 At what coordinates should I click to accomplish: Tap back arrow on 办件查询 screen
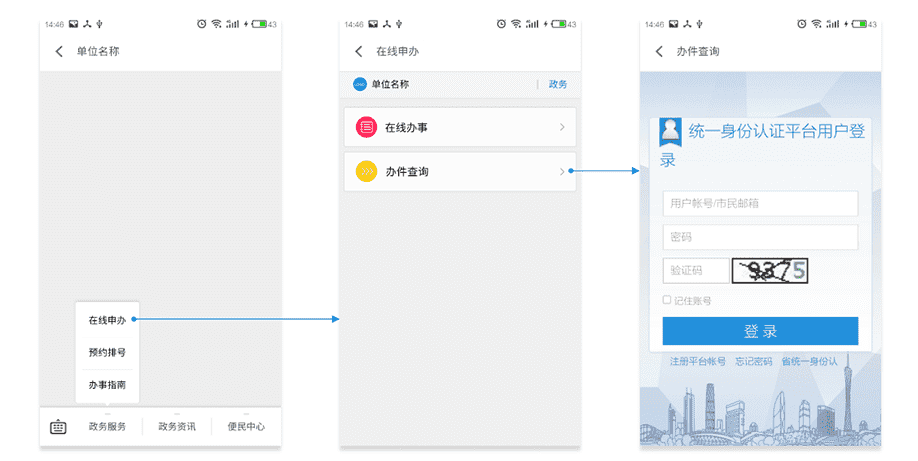tap(659, 52)
